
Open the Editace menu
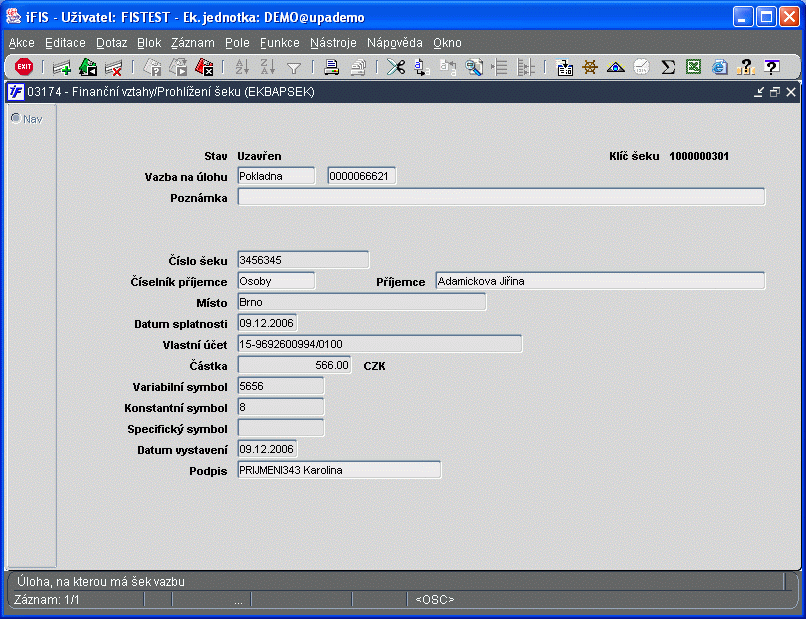[x=65, y=43]
